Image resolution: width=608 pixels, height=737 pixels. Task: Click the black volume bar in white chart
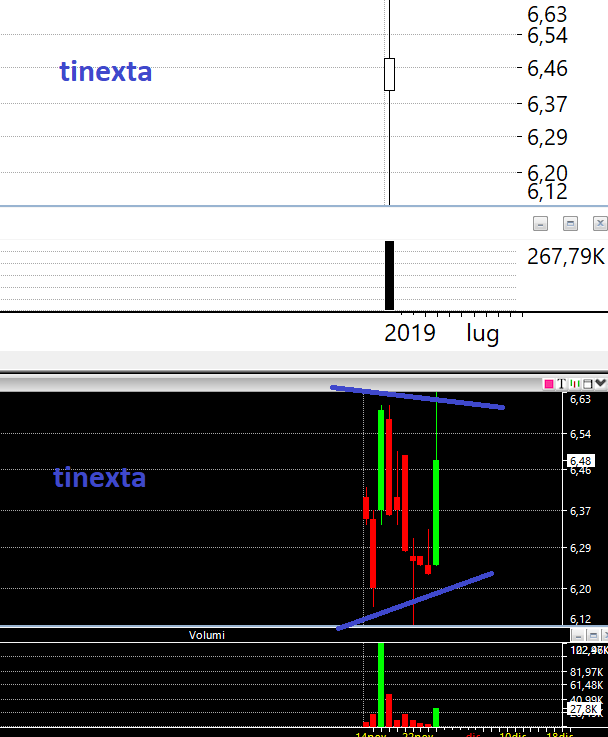(x=389, y=275)
